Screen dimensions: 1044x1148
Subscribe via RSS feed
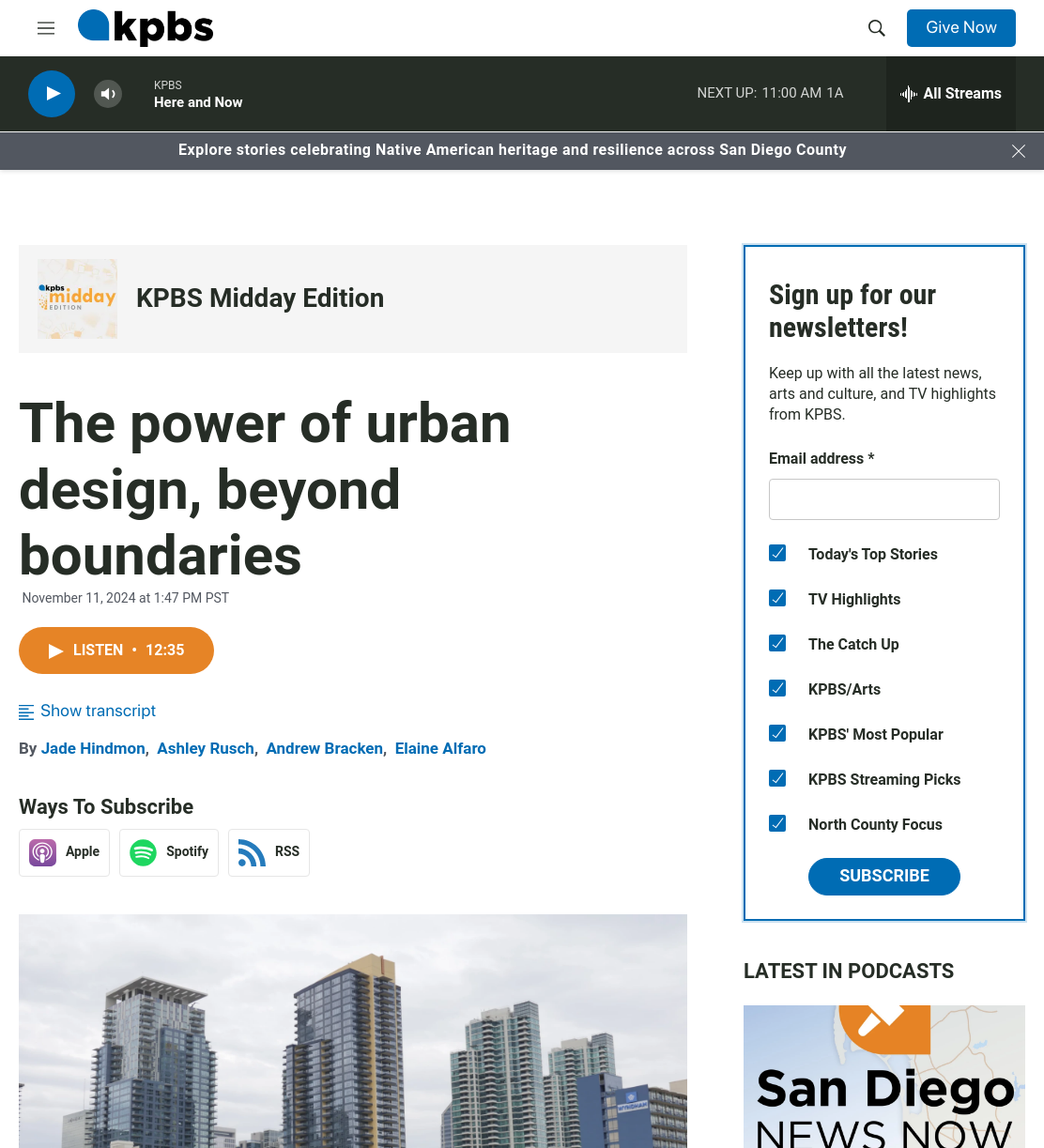269,852
